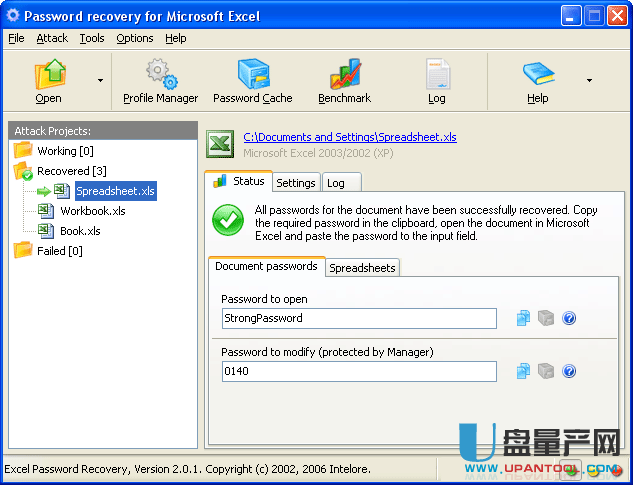
Task: Click the Password to open field
Action: click(359, 319)
